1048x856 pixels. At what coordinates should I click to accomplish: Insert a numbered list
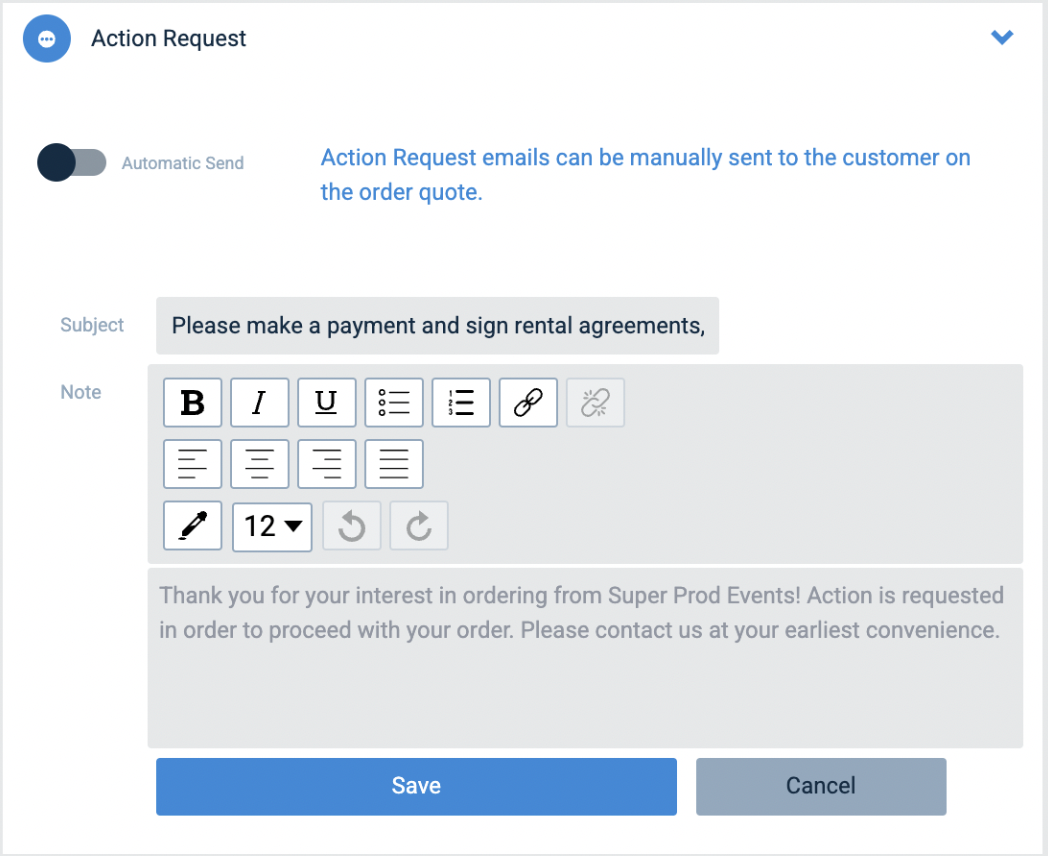pyautogui.click(x=461, y=402)
